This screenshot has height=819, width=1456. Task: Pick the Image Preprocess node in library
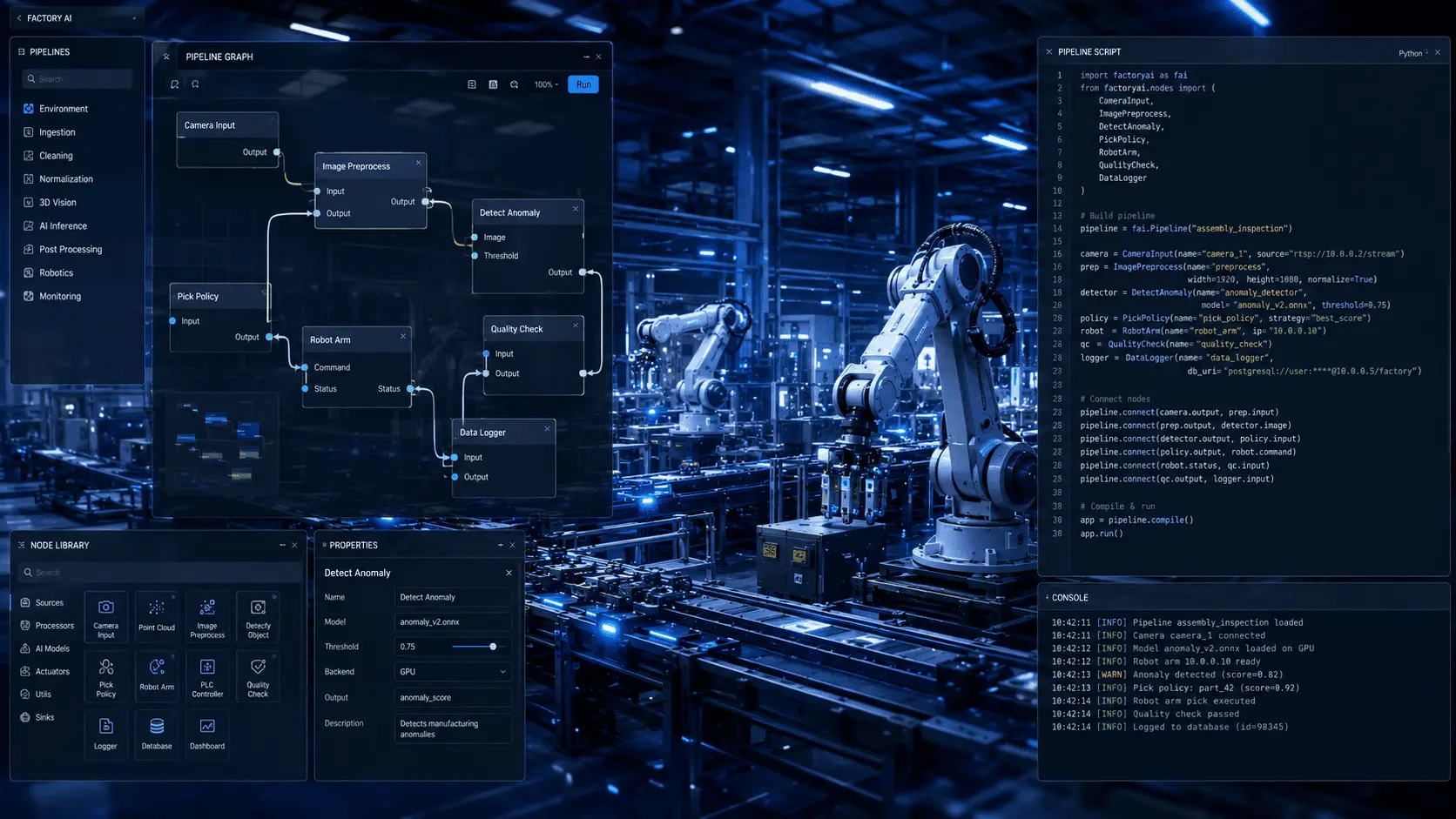tap(207, 617)
